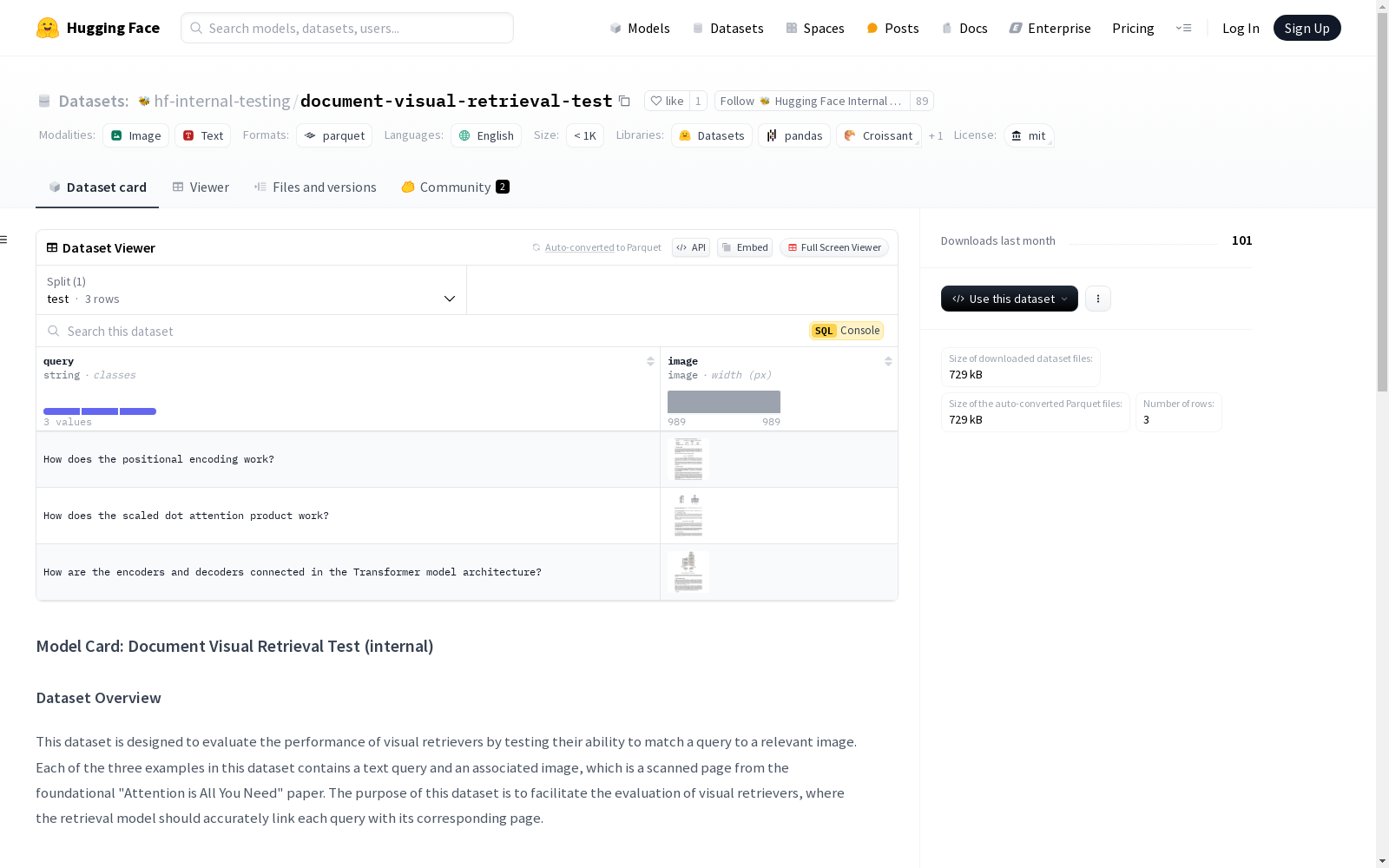Open the Dataset card tab
The image size is (1389, 868).
(97, 187)
